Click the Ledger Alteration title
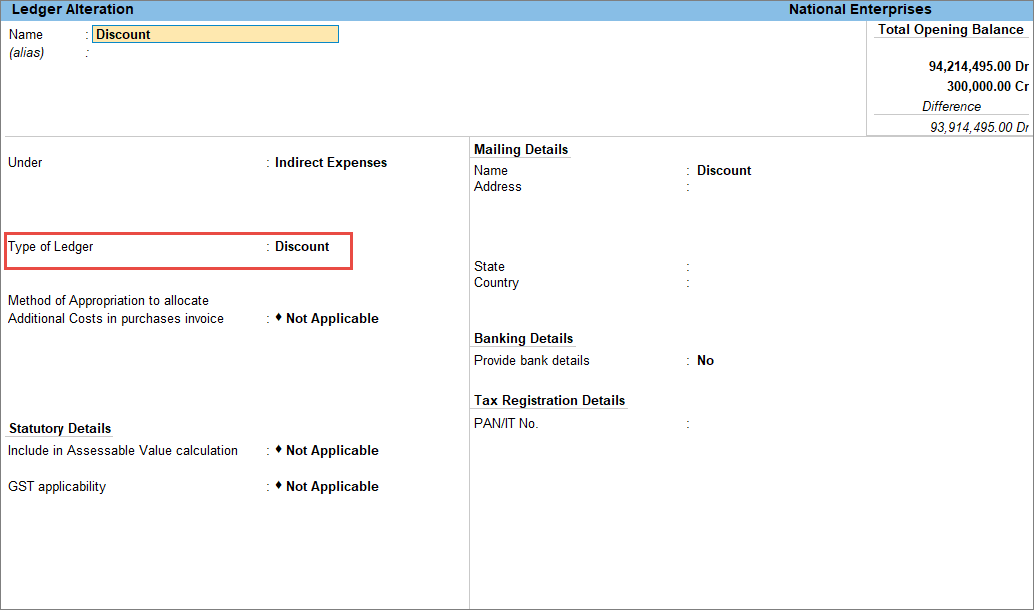 [73, 9]
